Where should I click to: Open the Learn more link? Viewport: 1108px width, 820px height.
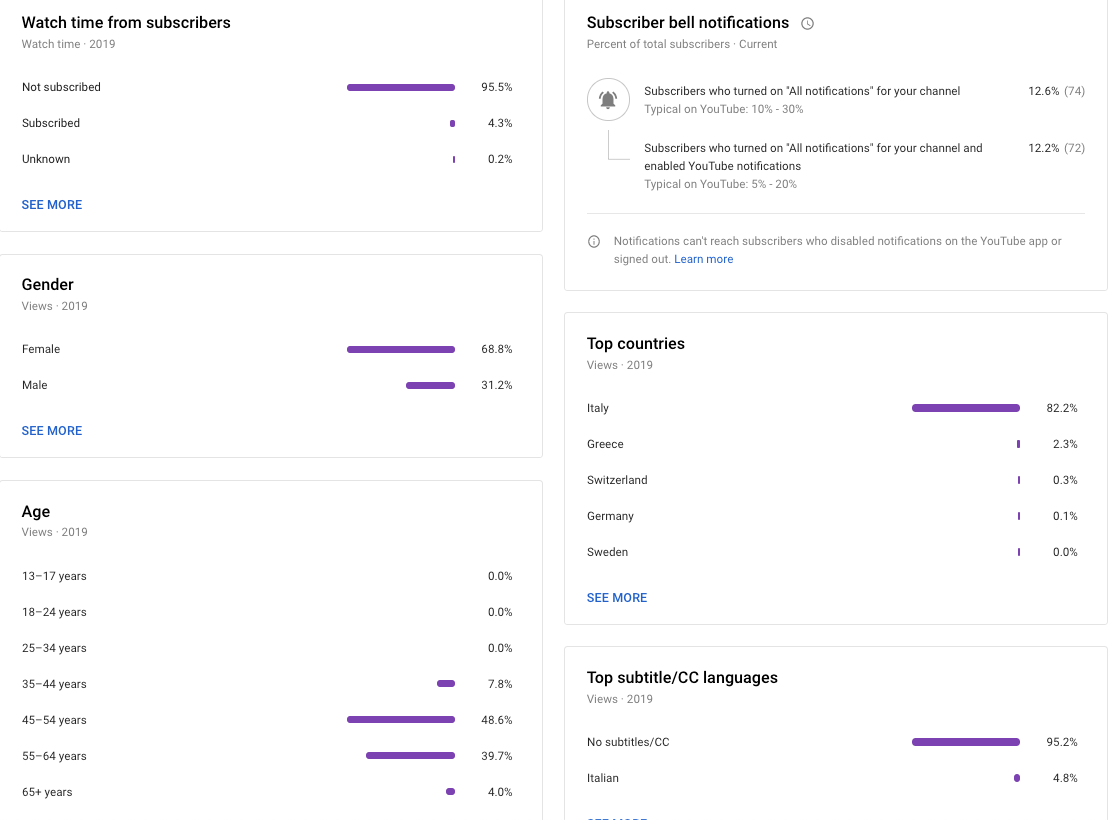click(x=703, y=259)
